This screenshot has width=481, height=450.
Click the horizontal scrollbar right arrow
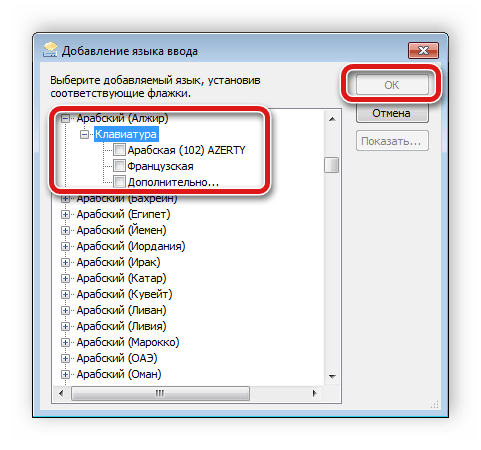(x=314, y=393)
